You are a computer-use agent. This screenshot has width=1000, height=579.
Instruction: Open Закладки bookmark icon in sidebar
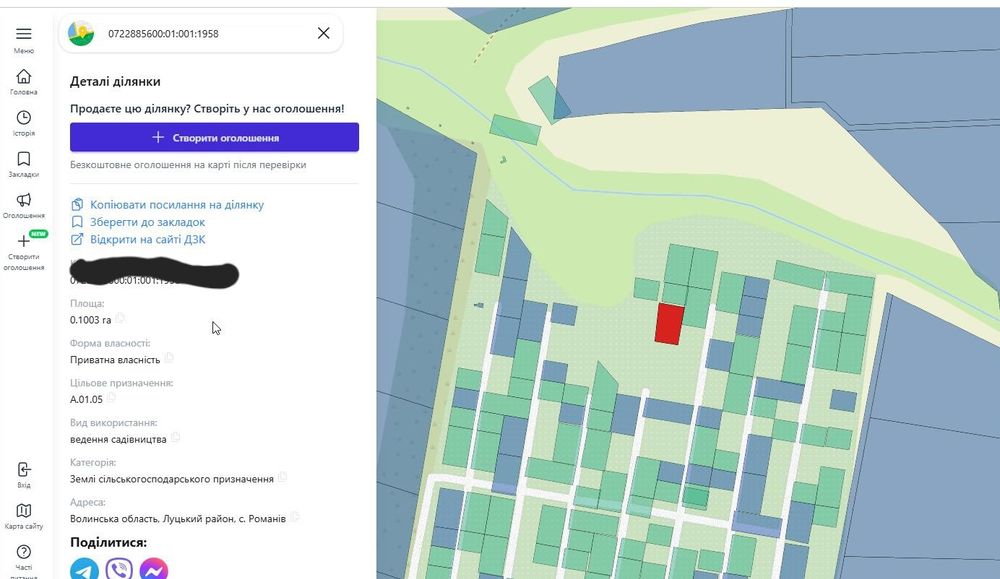coord(24,159)
